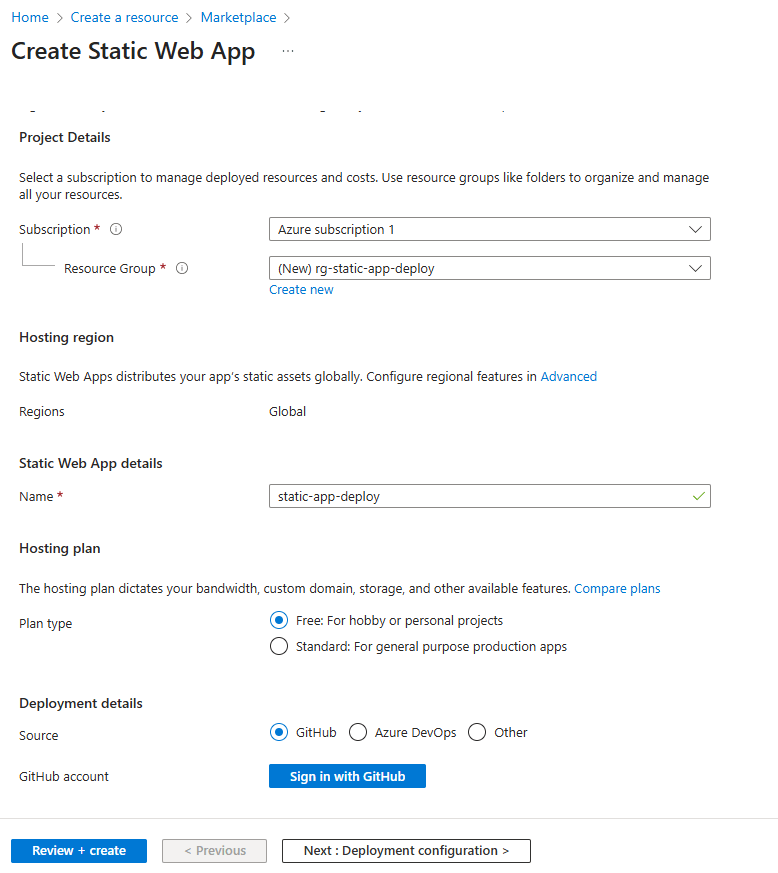This screenshot has width=778, height=873.
Task: Open Compare plans link
Action: point(617,588)
